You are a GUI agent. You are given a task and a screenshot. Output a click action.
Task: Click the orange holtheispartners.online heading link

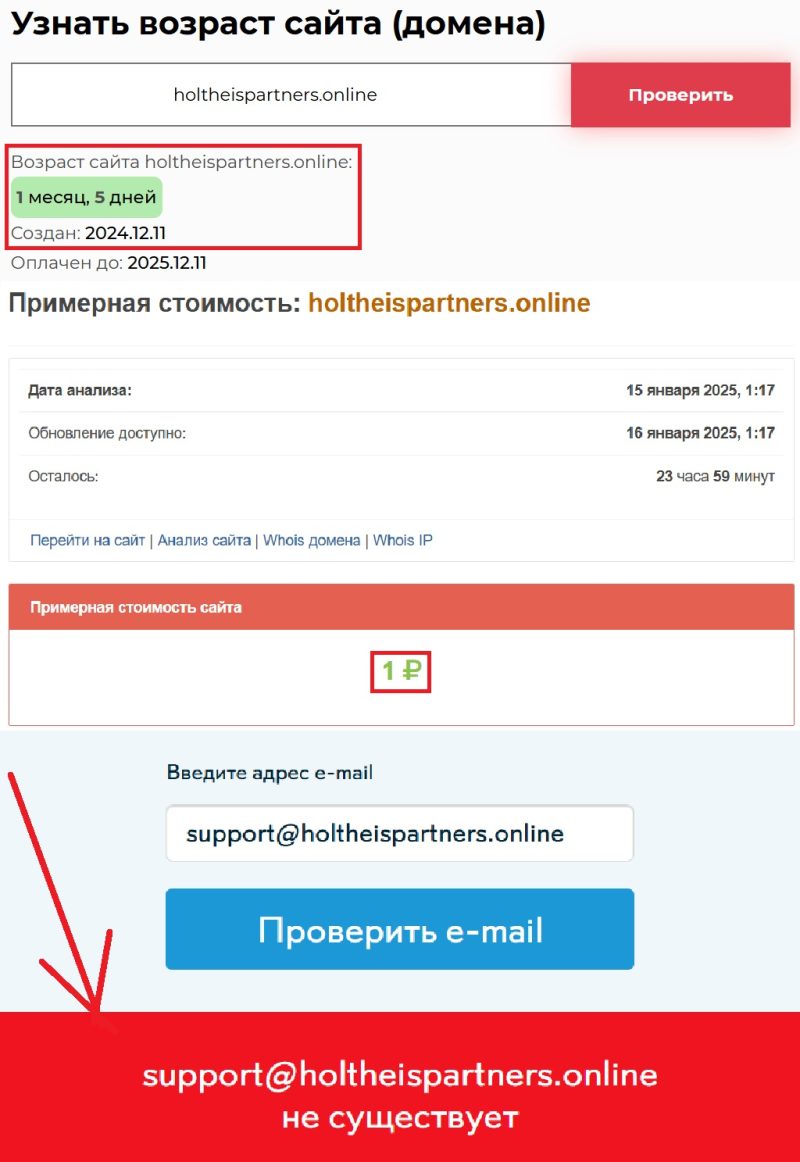pos(449,303)
